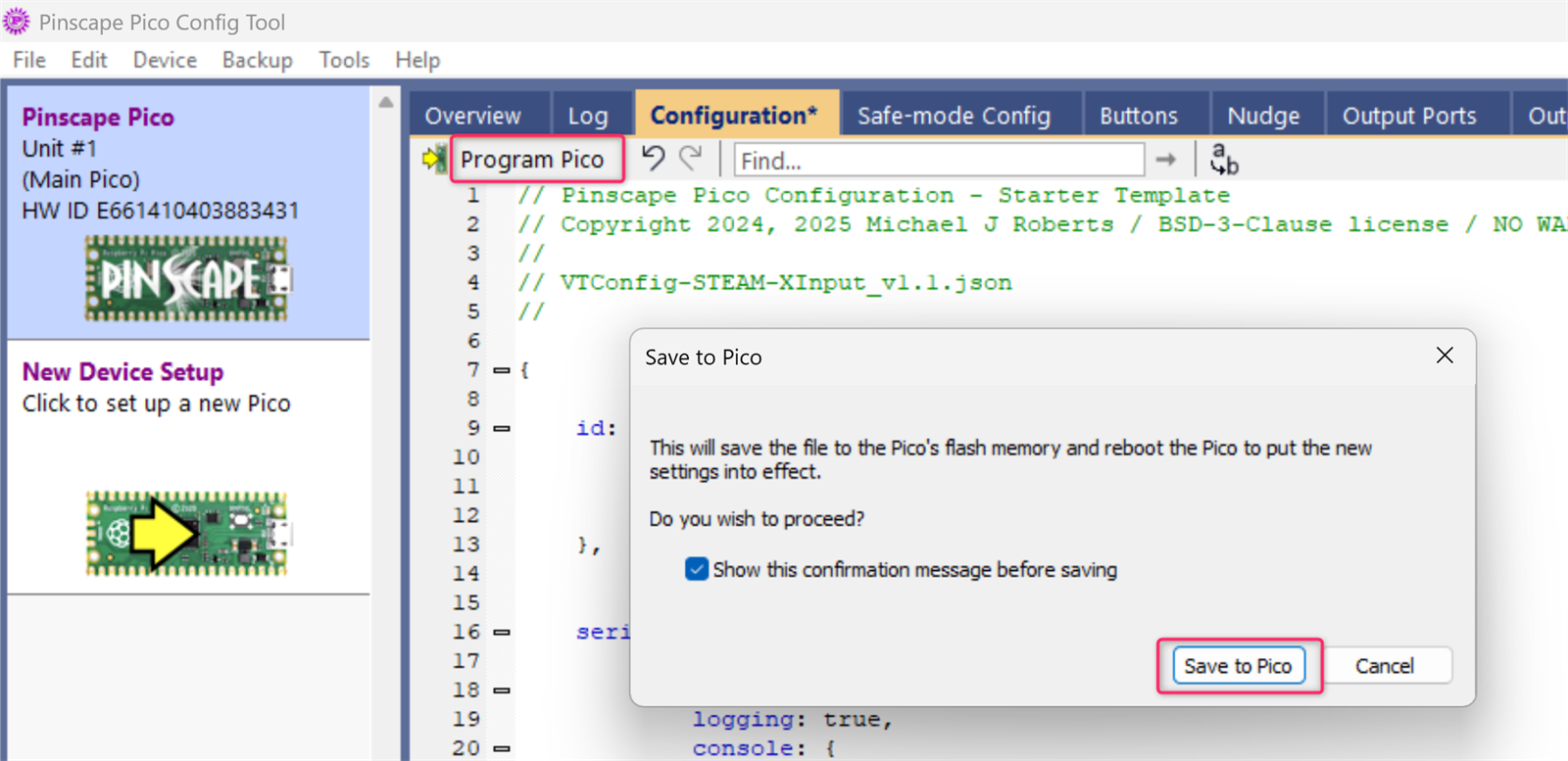This screenshot has height=761, width=1568.
Task: Focus the Find text field
Action: tap(939, 160)
